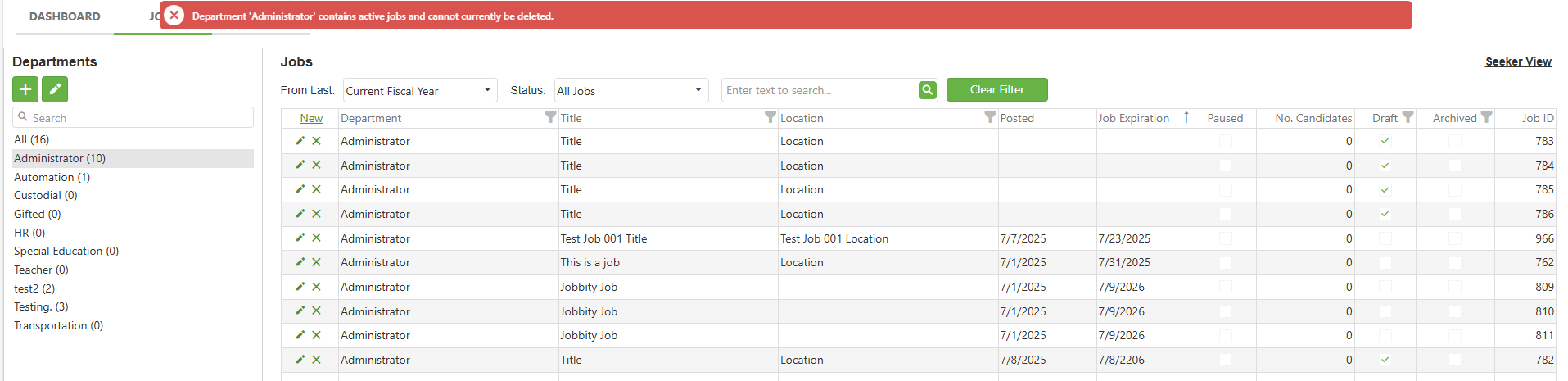The width and height of the screenshot is (1568, 381).
Task: Sort by the Posted column header
Action: (x=1017, y=118)
